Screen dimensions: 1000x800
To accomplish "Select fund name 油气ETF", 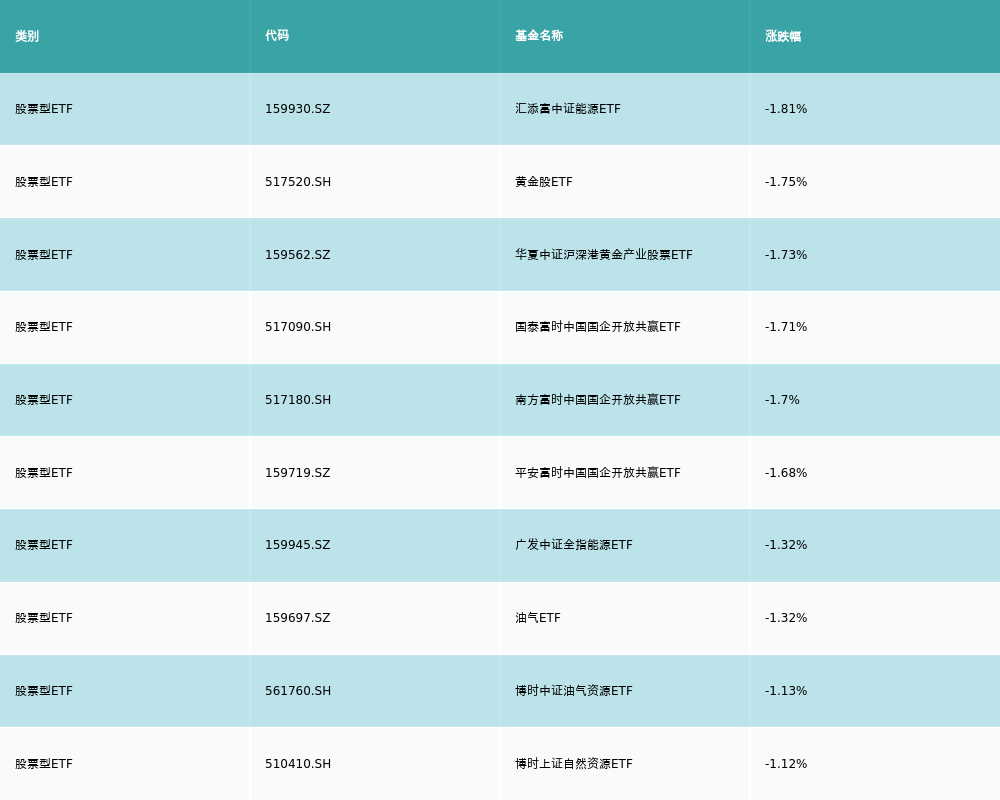I will tap(538, 618).
